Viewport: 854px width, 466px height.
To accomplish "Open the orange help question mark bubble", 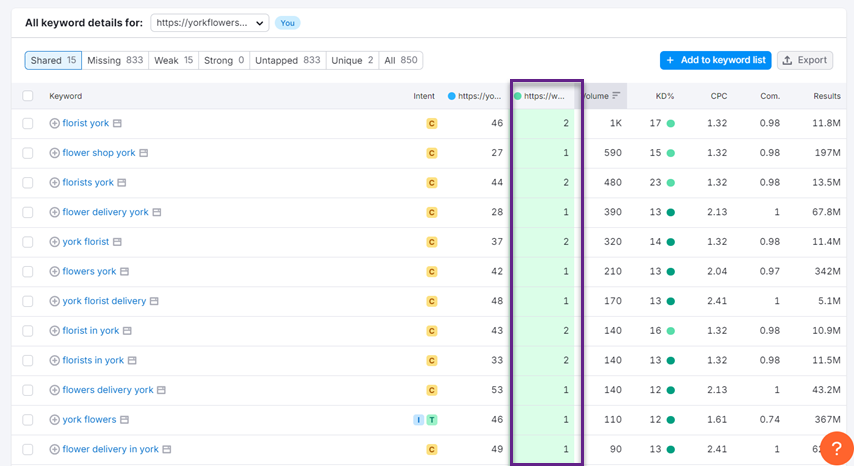I will [836, 448].
